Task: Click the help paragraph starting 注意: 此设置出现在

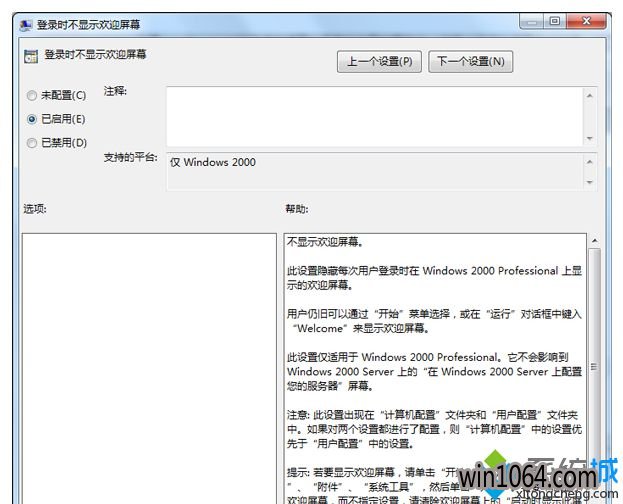Action: click(x=434, y=429)
